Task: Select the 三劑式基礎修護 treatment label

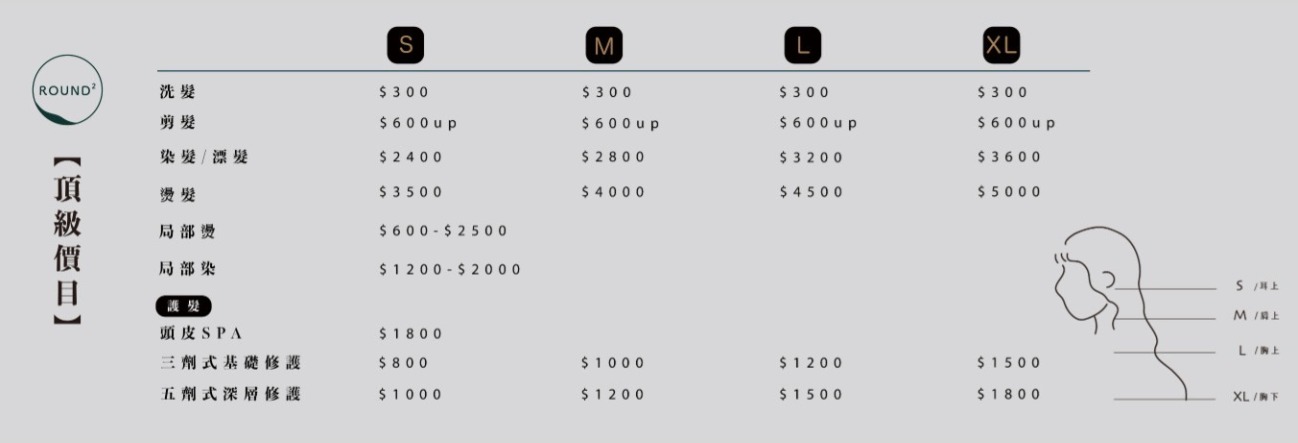Action: 230,362
